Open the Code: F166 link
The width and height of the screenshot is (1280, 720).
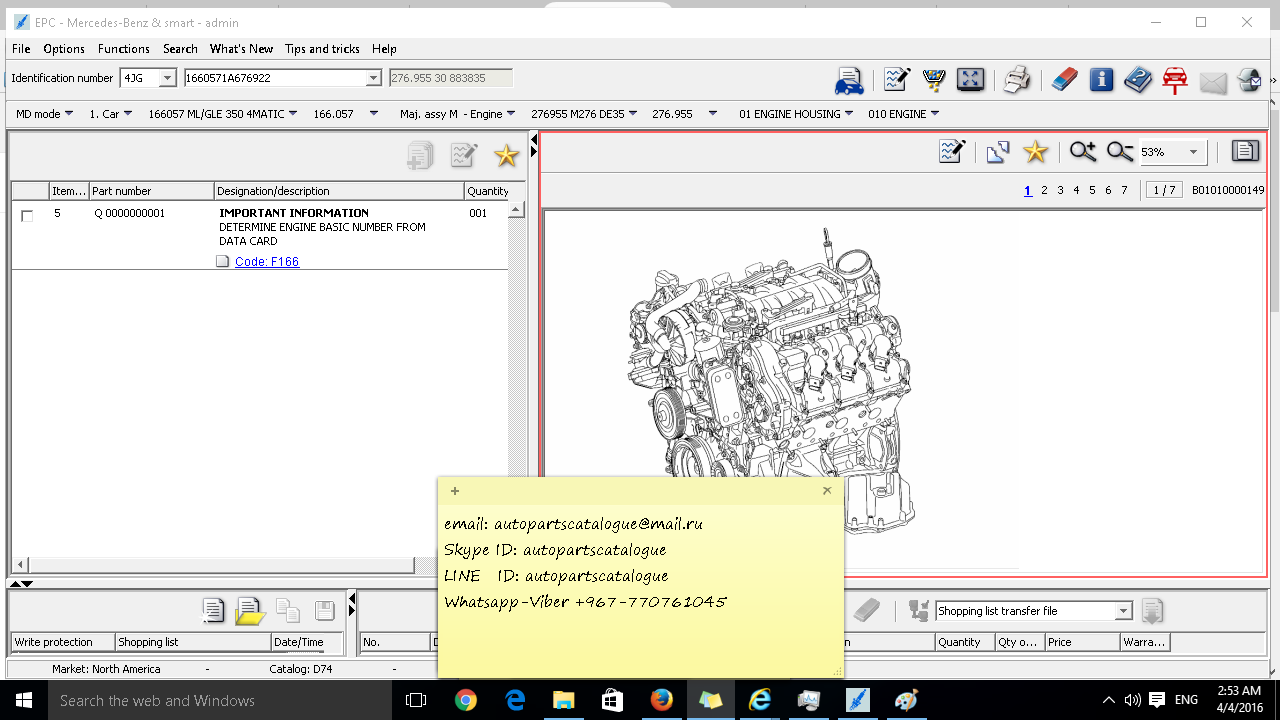pos(267,262)
